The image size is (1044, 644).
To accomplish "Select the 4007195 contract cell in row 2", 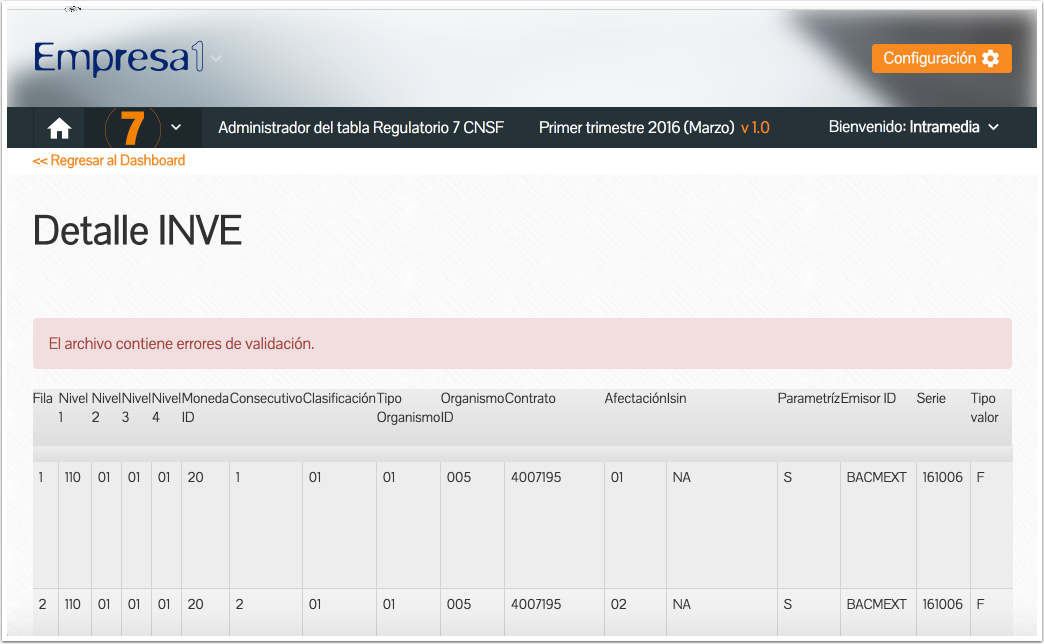I will tap(536, 605).
